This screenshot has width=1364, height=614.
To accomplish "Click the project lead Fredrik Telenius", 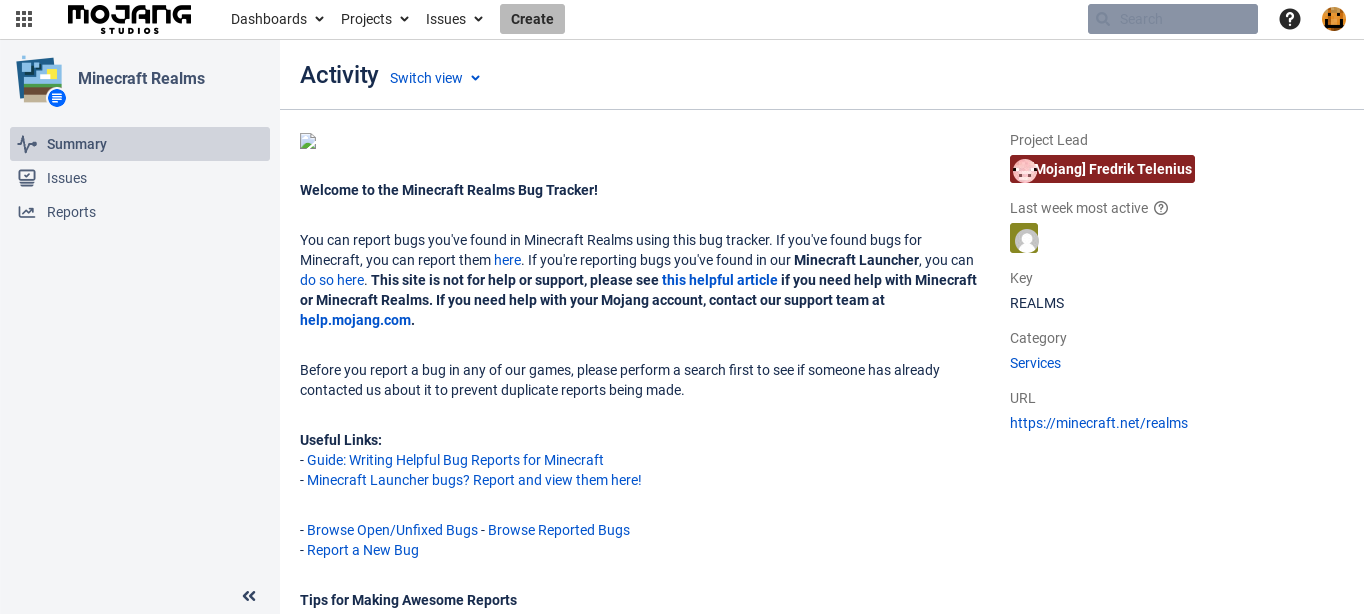I will pos(1102,169).
